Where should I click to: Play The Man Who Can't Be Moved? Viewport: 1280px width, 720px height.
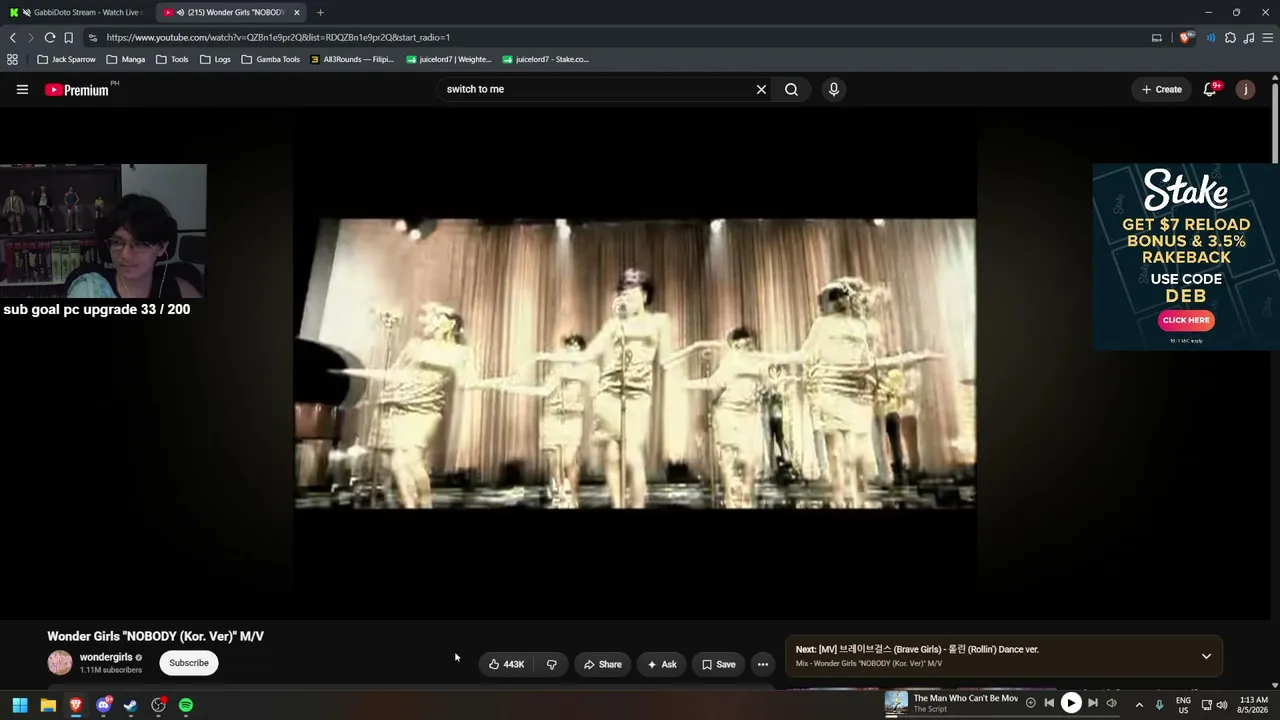tap(1070, 703)
